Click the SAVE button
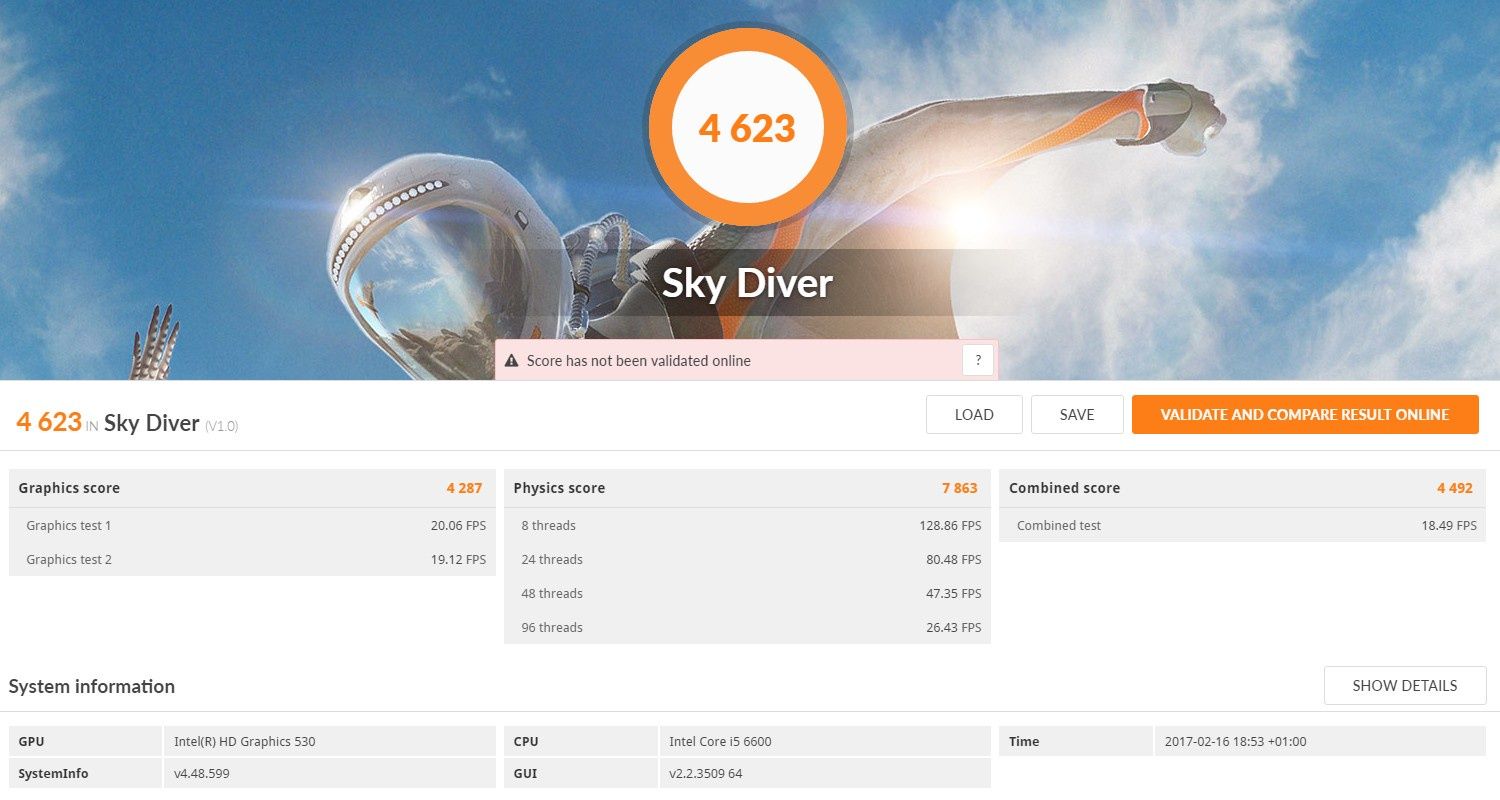 tap(1077, 415)
